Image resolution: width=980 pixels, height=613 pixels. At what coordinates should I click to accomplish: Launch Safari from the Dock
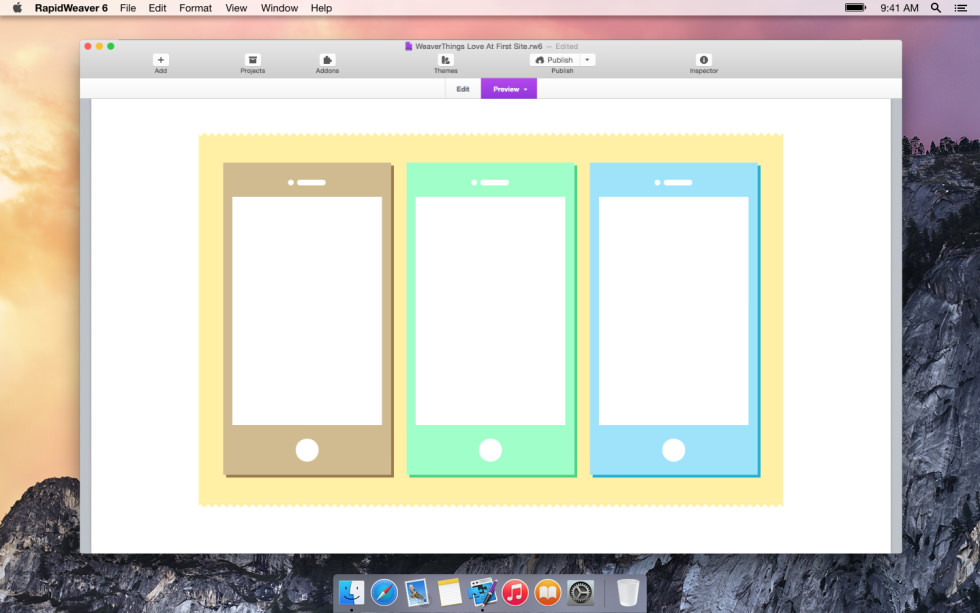click(384, 592)
